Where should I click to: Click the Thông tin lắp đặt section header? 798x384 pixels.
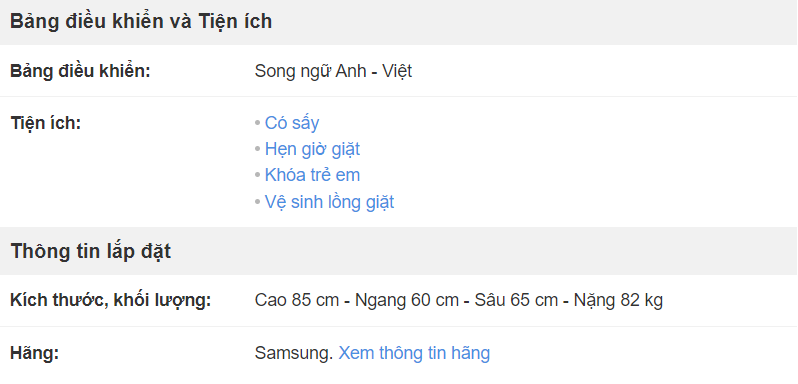[91, 252]
